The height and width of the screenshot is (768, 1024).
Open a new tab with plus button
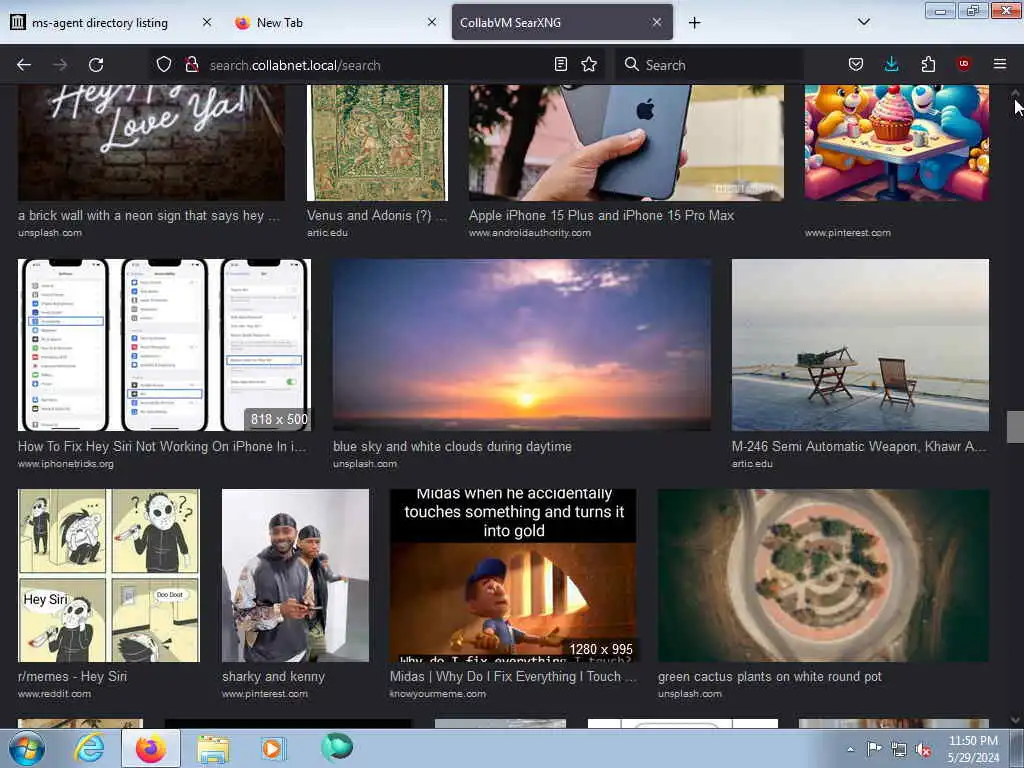(694, 23)
